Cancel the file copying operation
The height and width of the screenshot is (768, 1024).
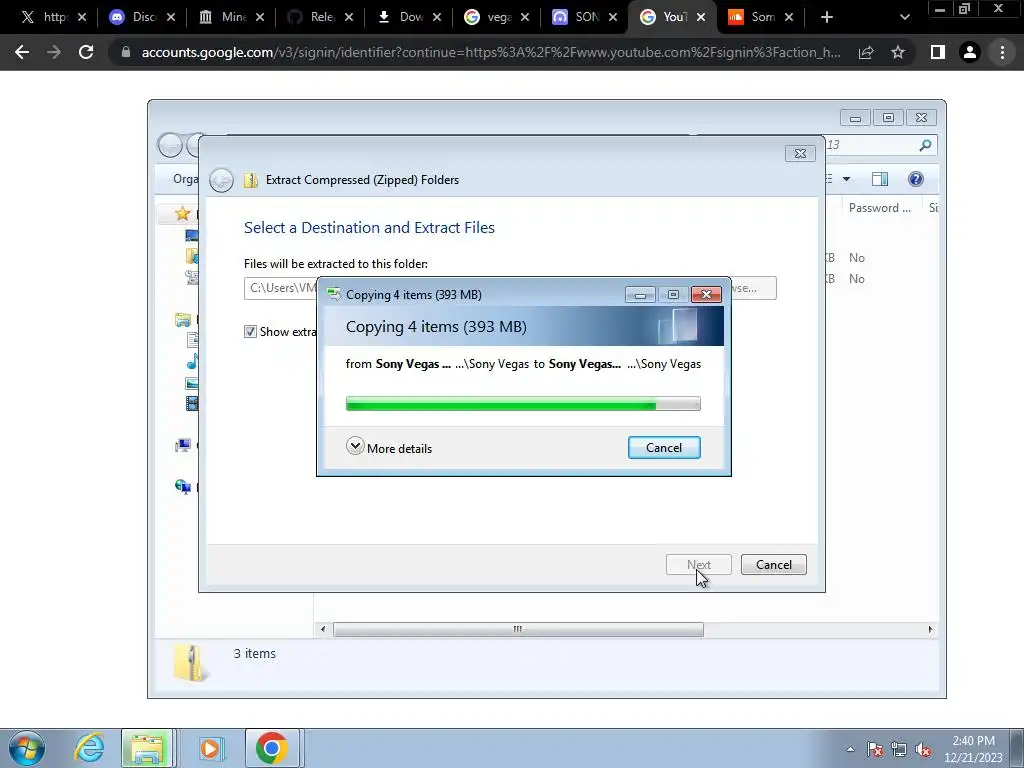click(x=664, y=448)
